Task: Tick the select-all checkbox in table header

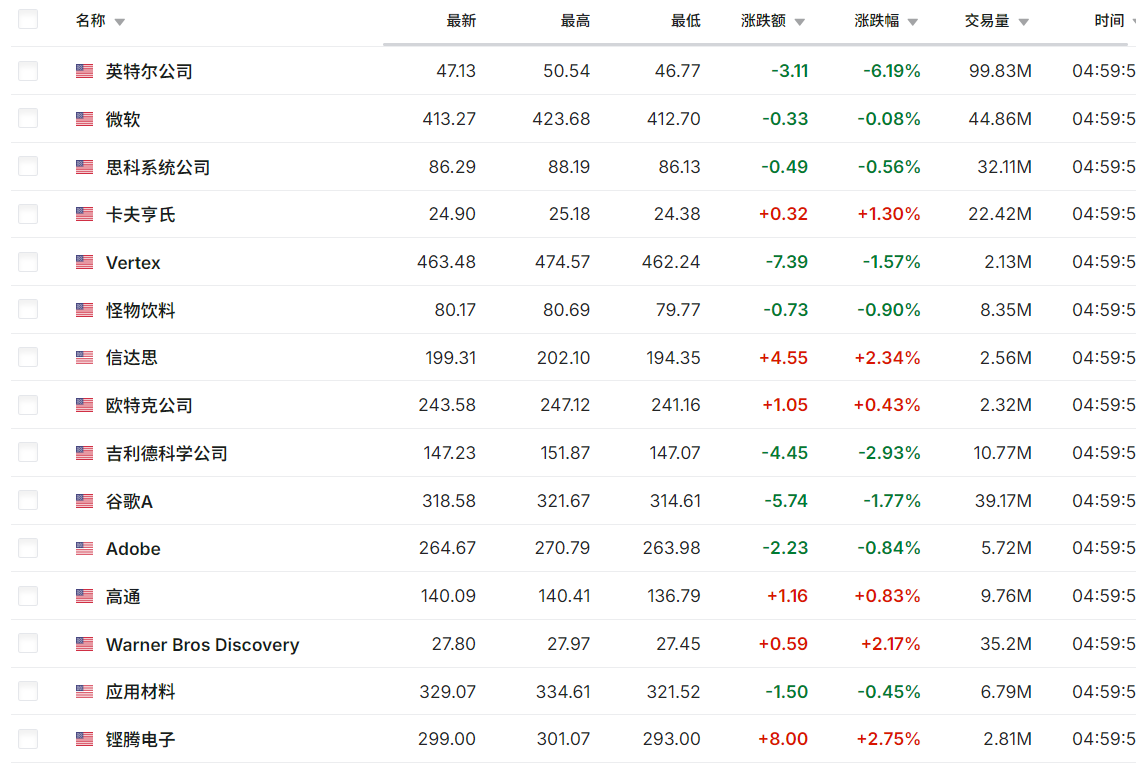Action: [x=28, y=20]
